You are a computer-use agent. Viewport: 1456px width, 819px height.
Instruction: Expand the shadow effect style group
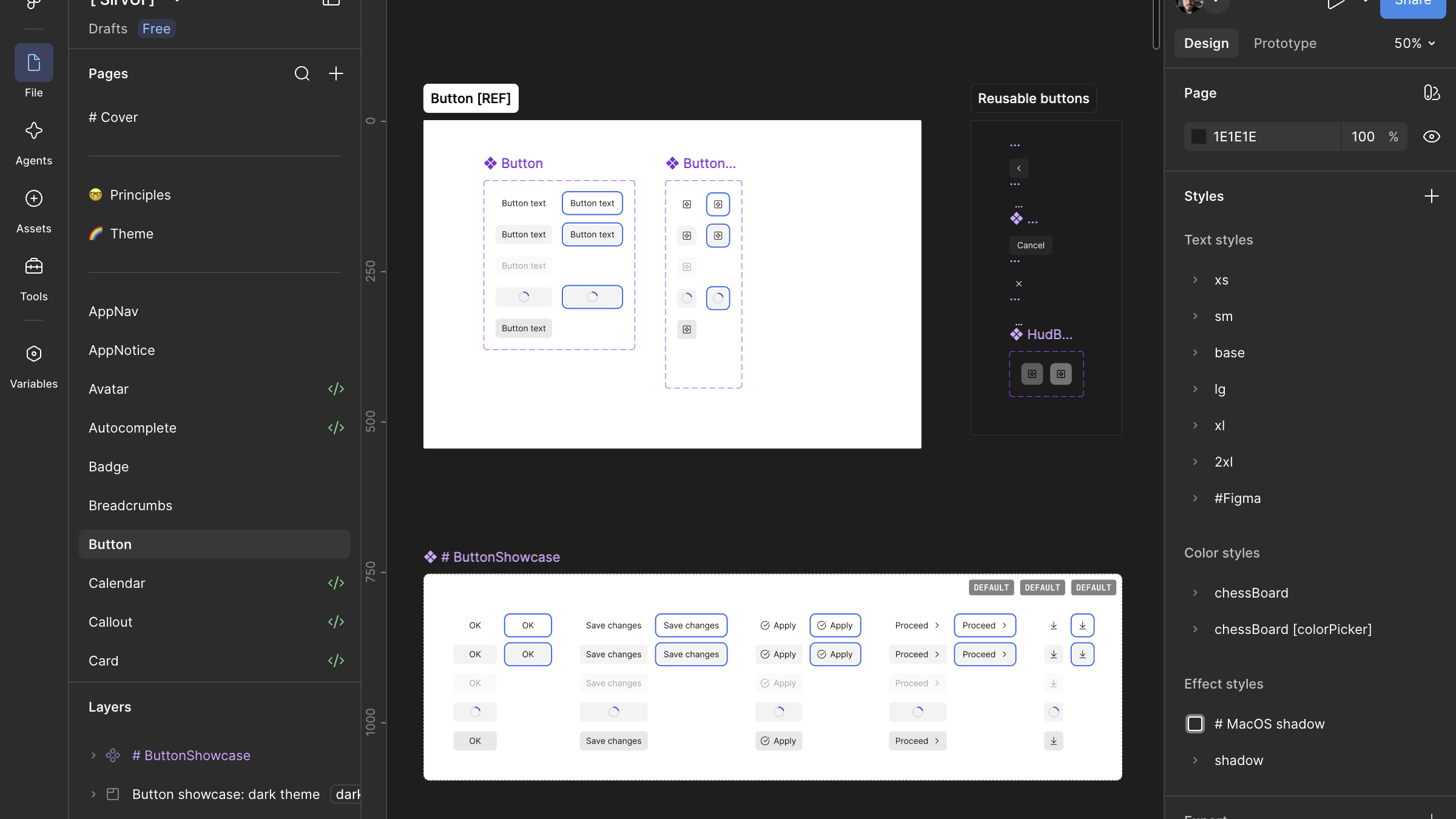point(1195,760)
